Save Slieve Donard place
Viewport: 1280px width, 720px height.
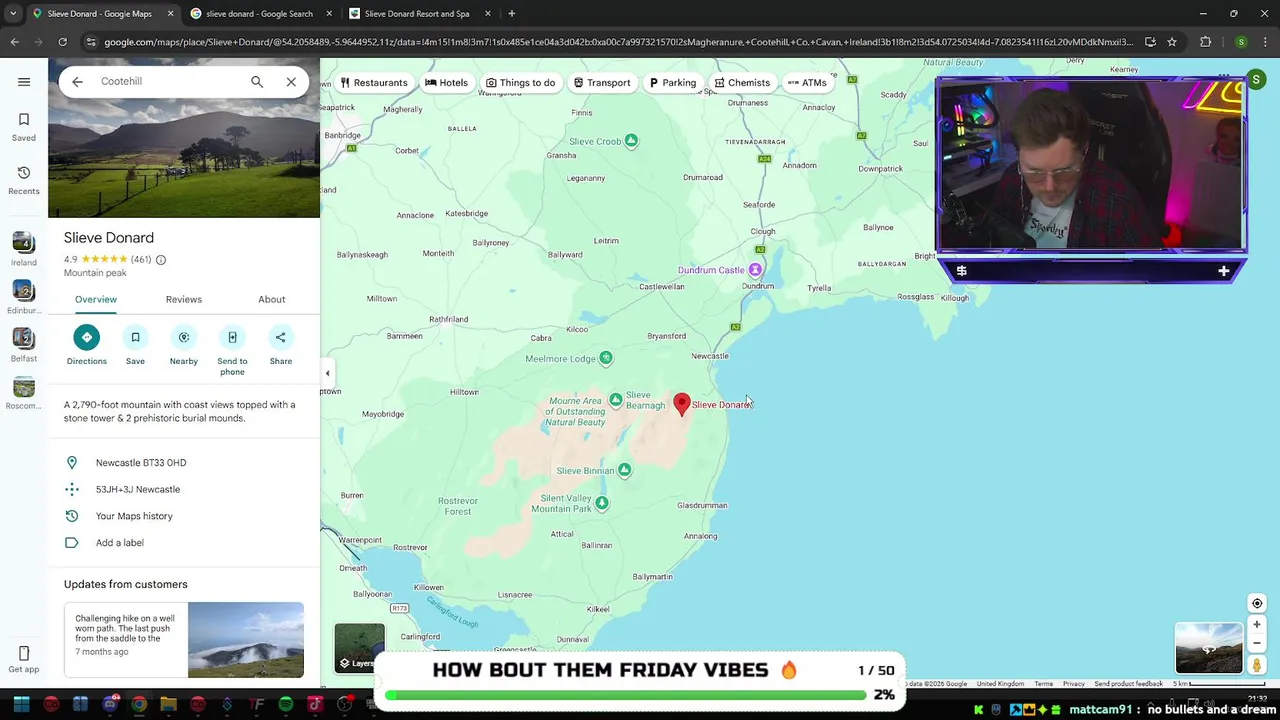point(135,345)
